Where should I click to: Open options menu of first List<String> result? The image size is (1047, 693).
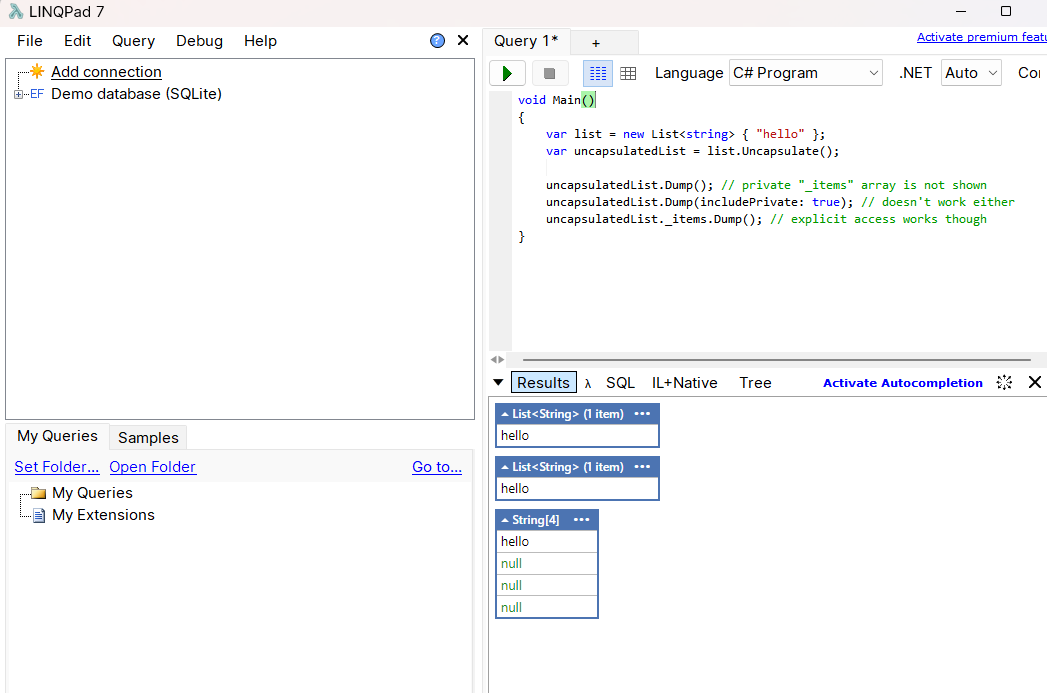(x=642, y=414)
